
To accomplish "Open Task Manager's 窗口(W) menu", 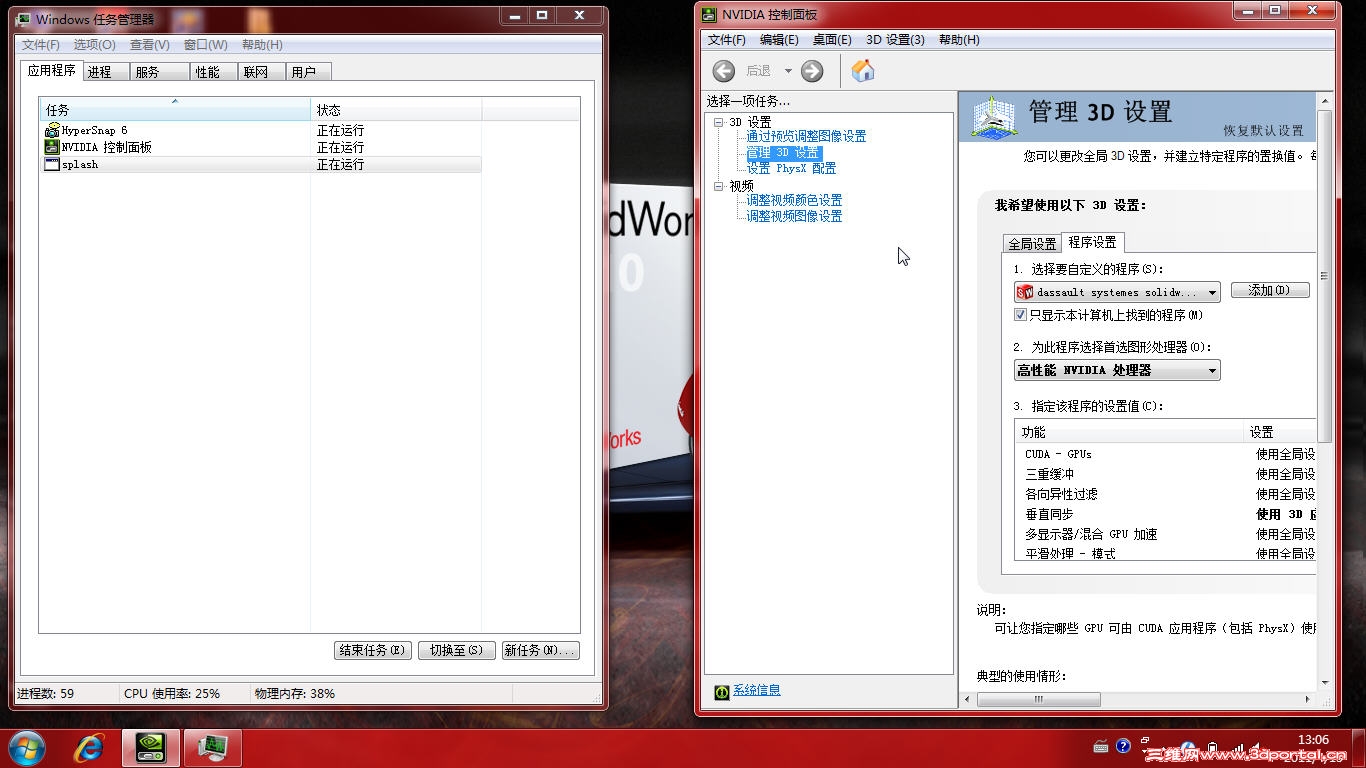I will coord(205,45).
